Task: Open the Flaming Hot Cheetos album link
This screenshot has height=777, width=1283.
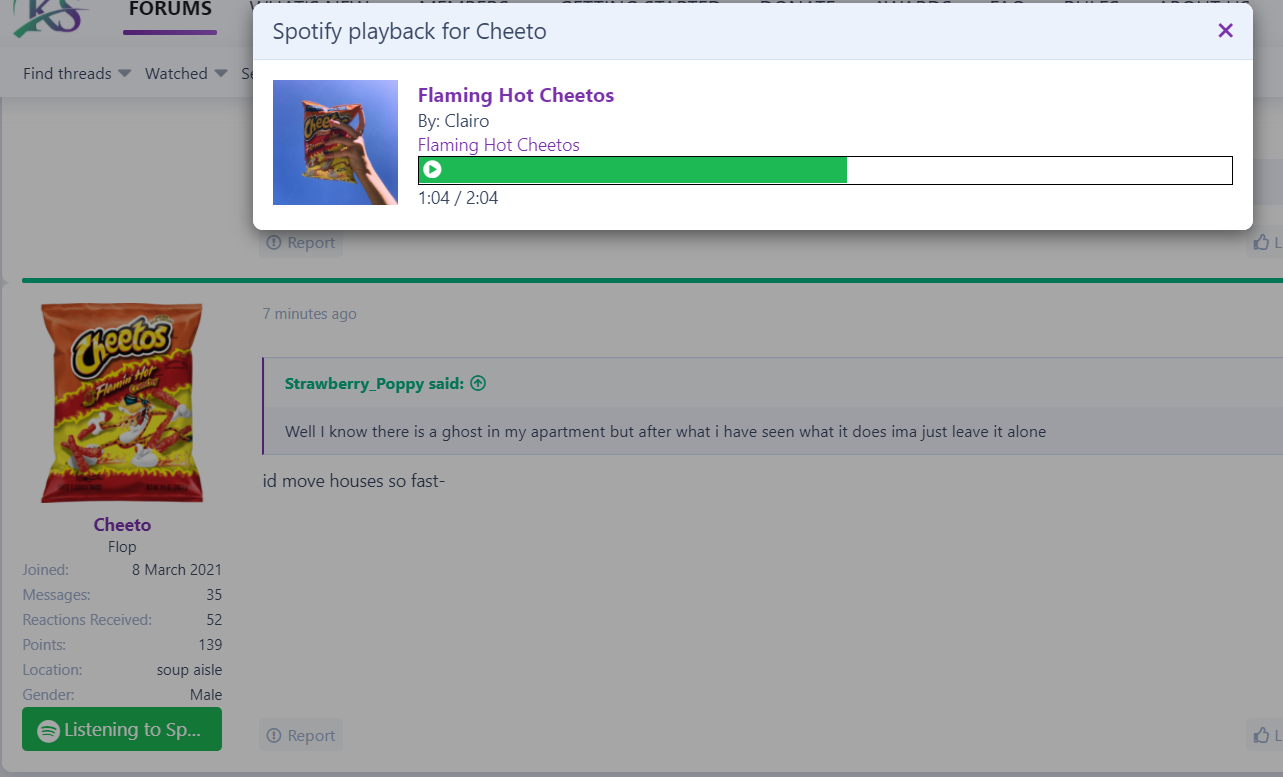Action: tap(499, 145)
